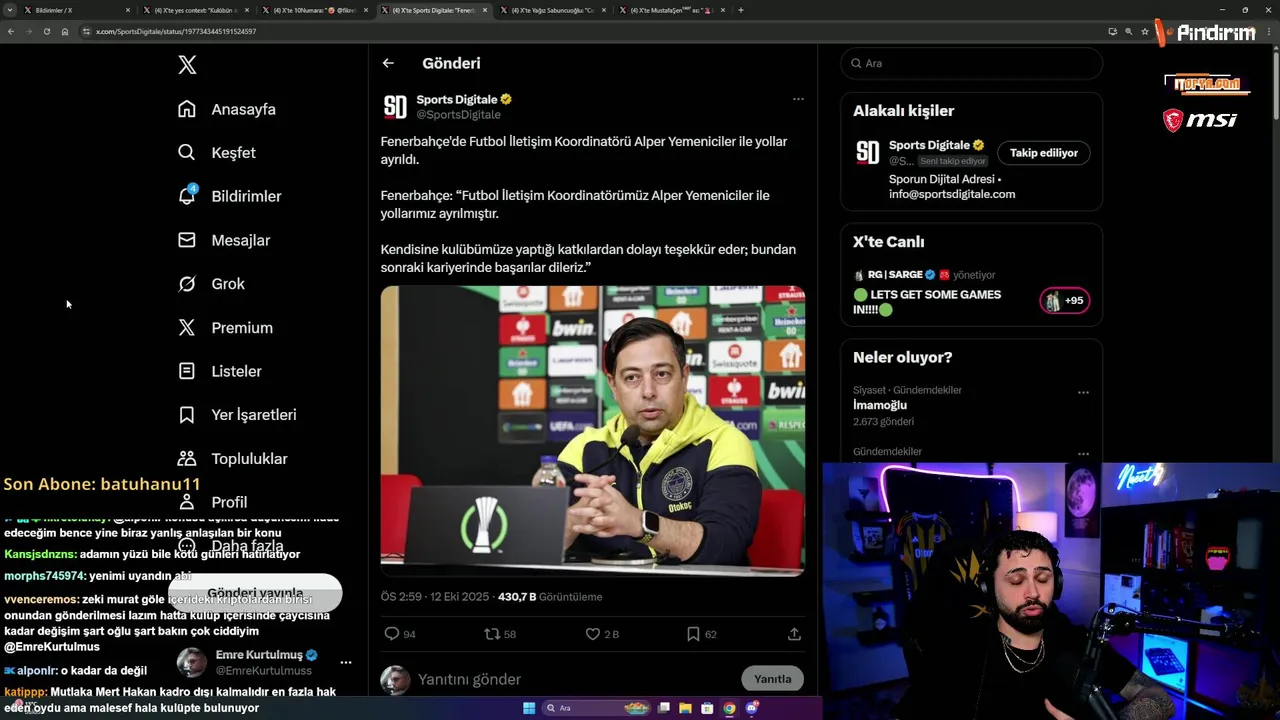Share the post icon
Screen dimensions: 1280x720
pyautogui.click(x=794, y=634)
